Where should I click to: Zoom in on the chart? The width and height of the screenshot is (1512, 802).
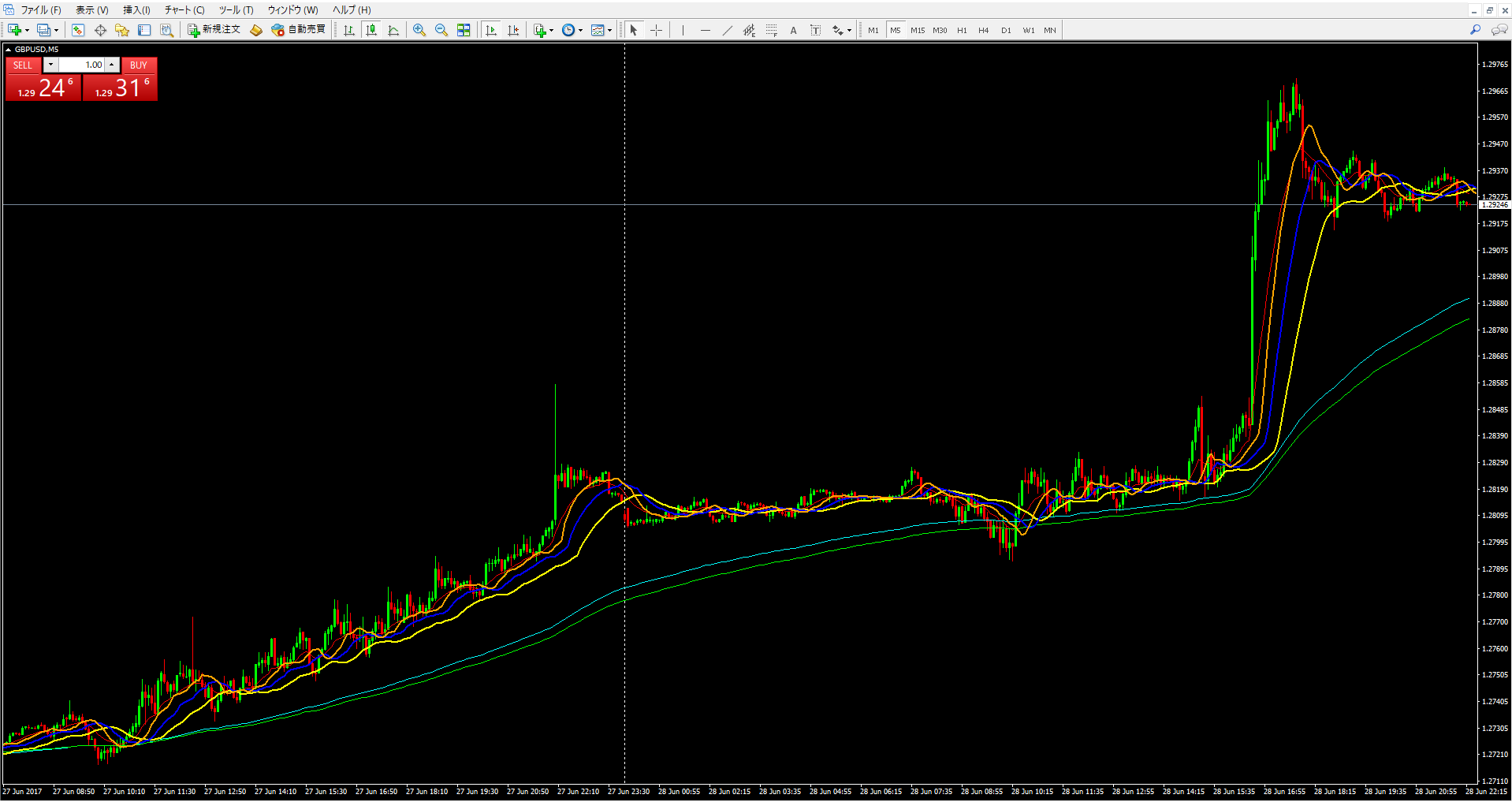tap(419, 30)
